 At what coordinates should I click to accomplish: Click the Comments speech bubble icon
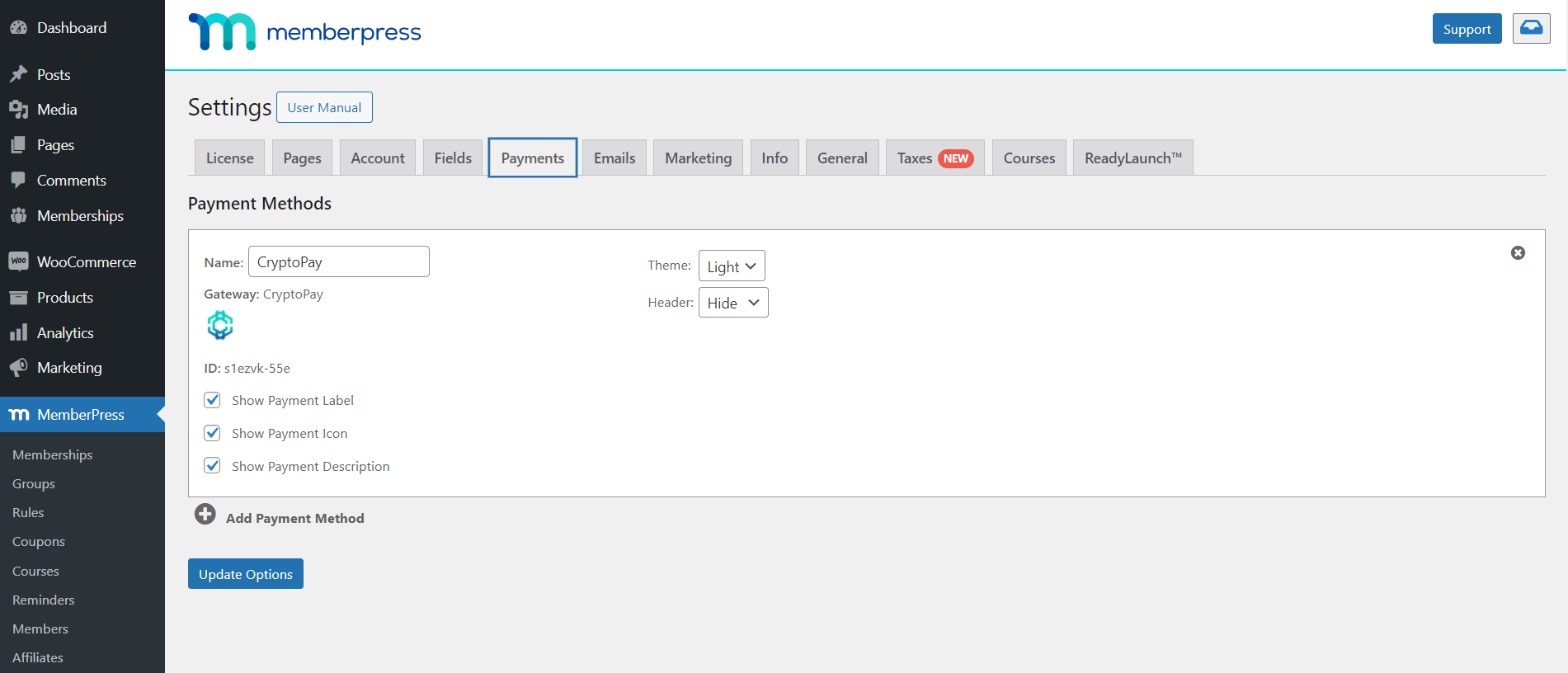point(18,180)
